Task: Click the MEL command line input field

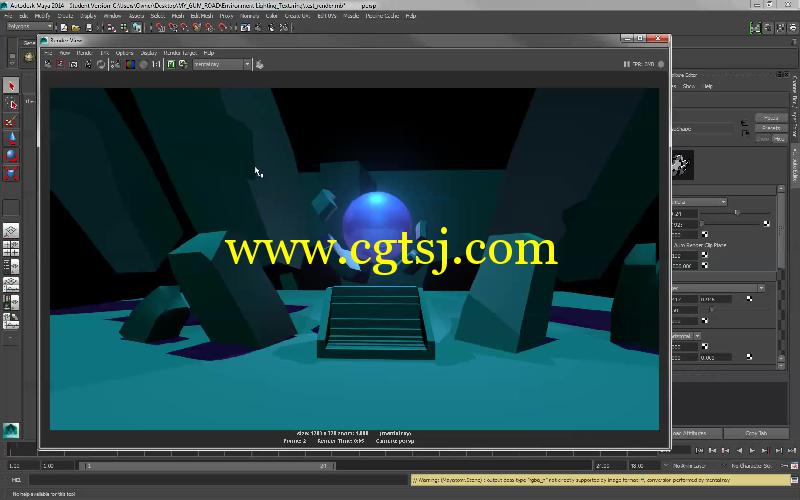Action: (219, 480)
